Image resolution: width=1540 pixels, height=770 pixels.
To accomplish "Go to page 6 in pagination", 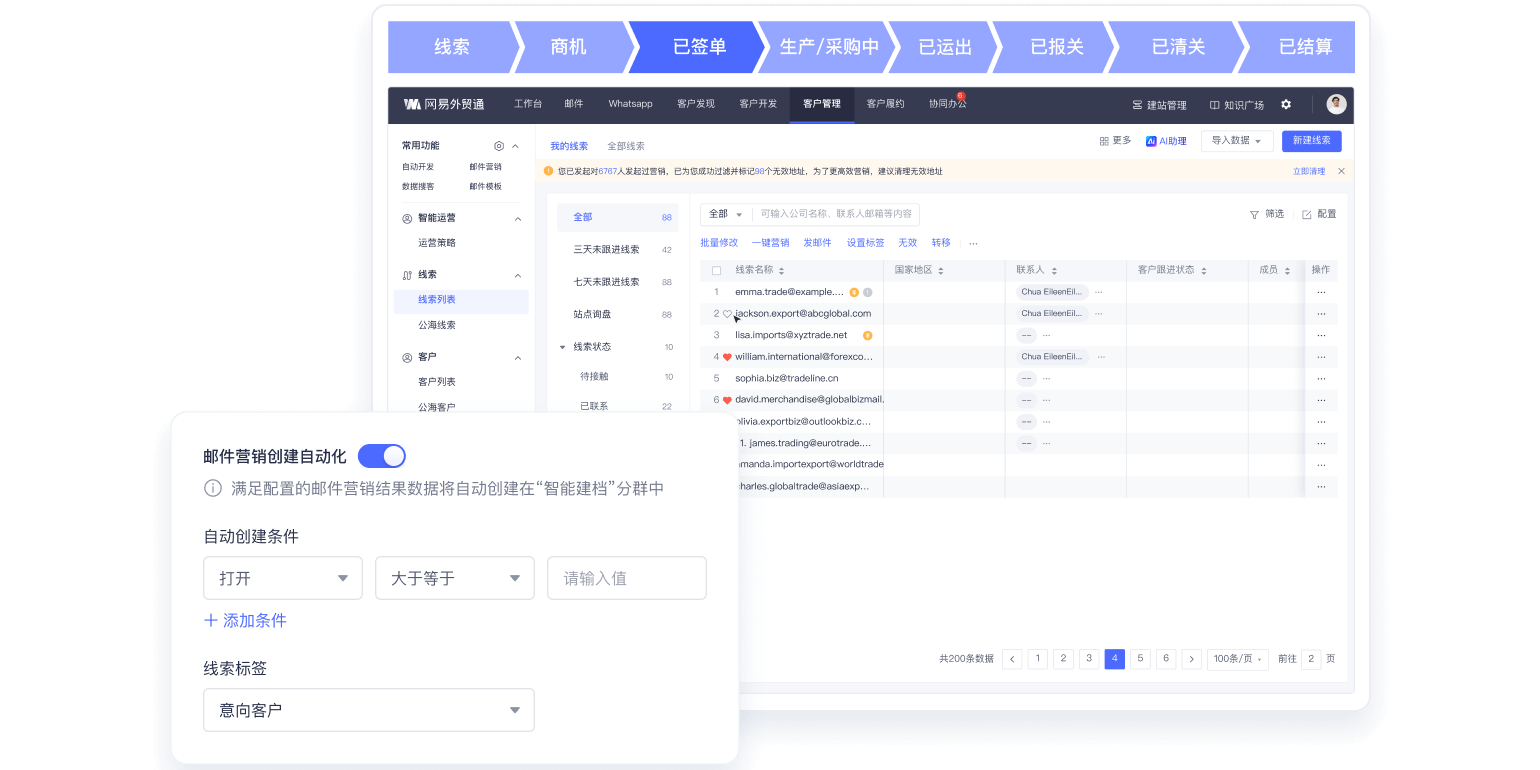I will click(1166, 659).
